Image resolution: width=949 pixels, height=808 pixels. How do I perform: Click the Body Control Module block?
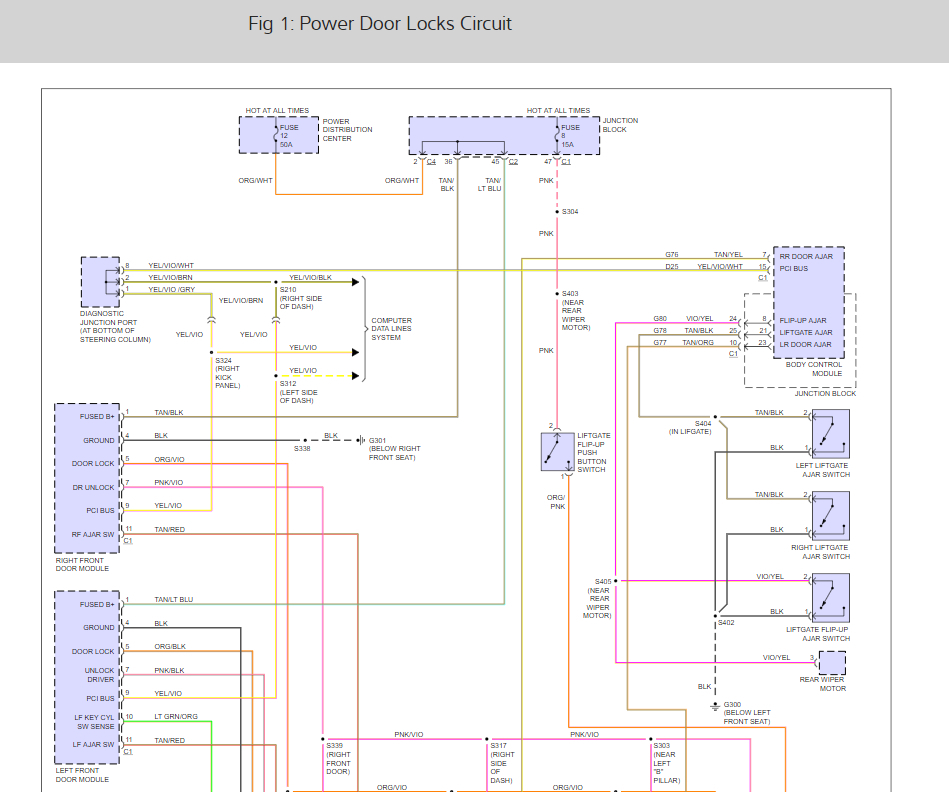pos(809,302)
